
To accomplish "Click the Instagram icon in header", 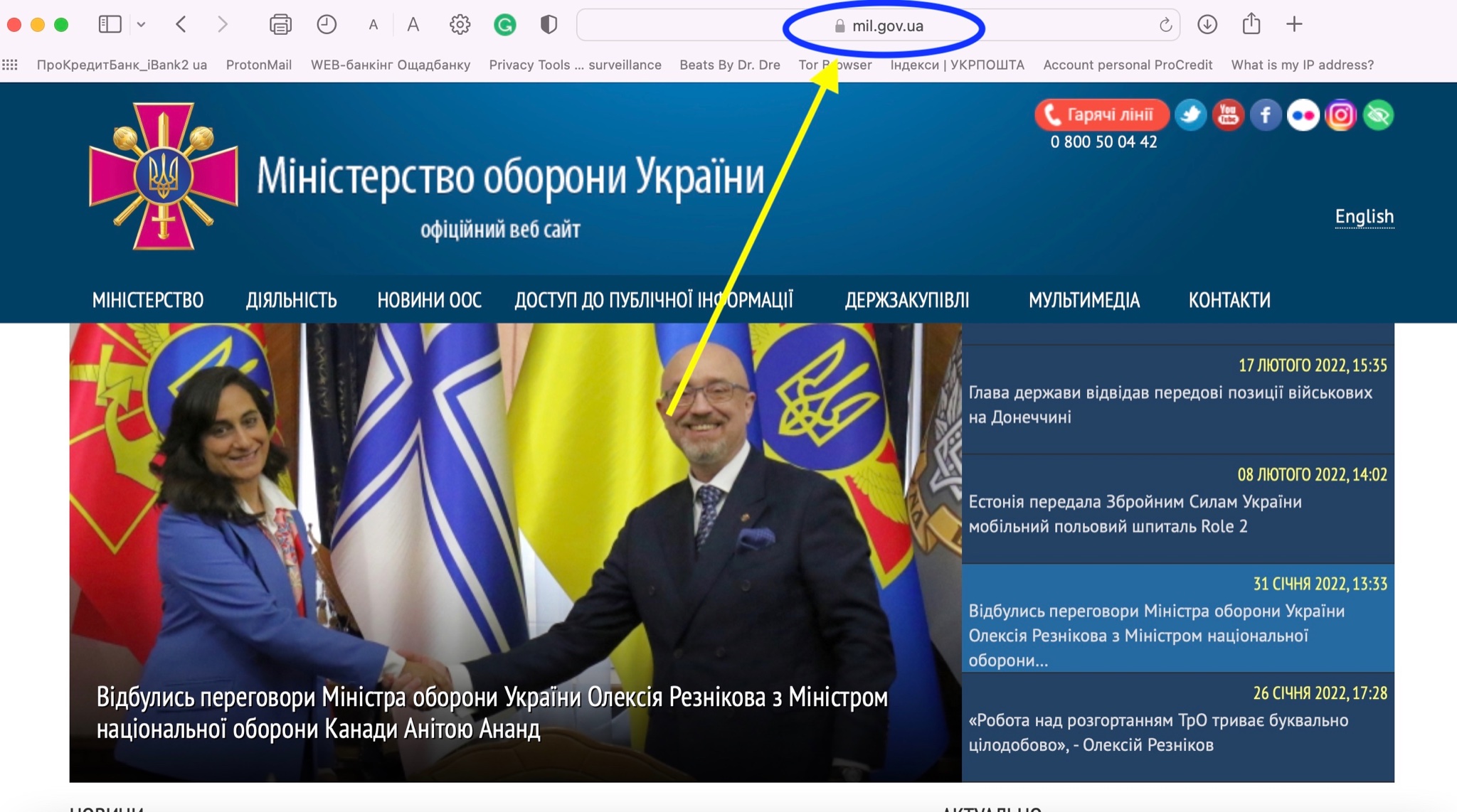I will [x=1341, y=115].
